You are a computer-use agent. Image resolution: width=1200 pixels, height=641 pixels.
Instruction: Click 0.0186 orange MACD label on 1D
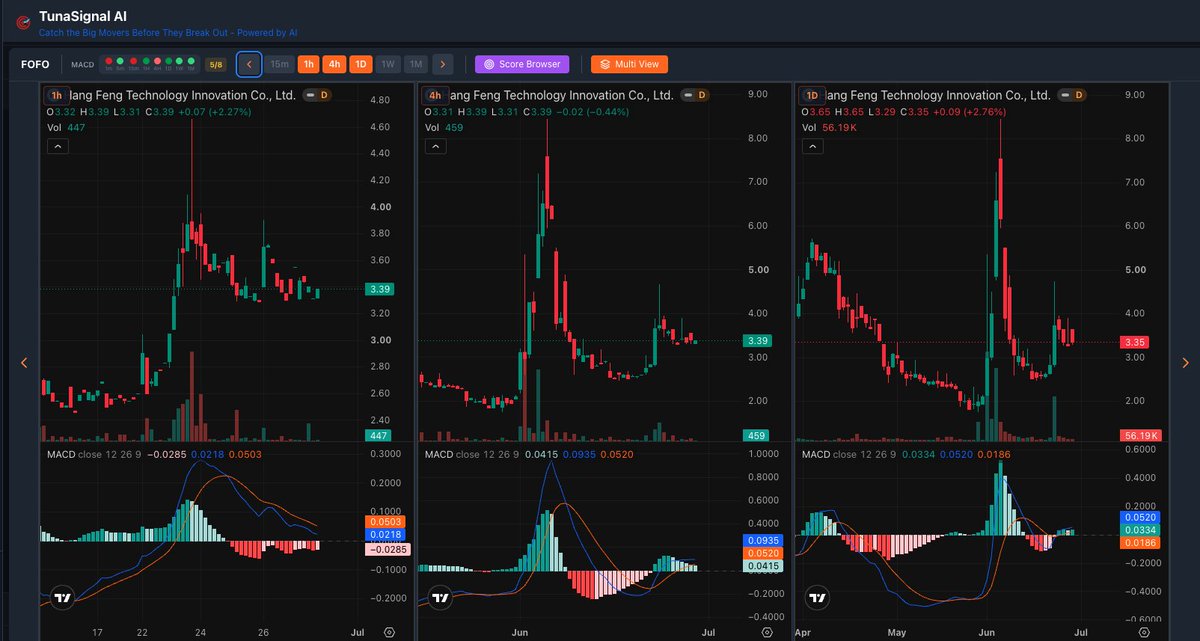[1141, 542]
